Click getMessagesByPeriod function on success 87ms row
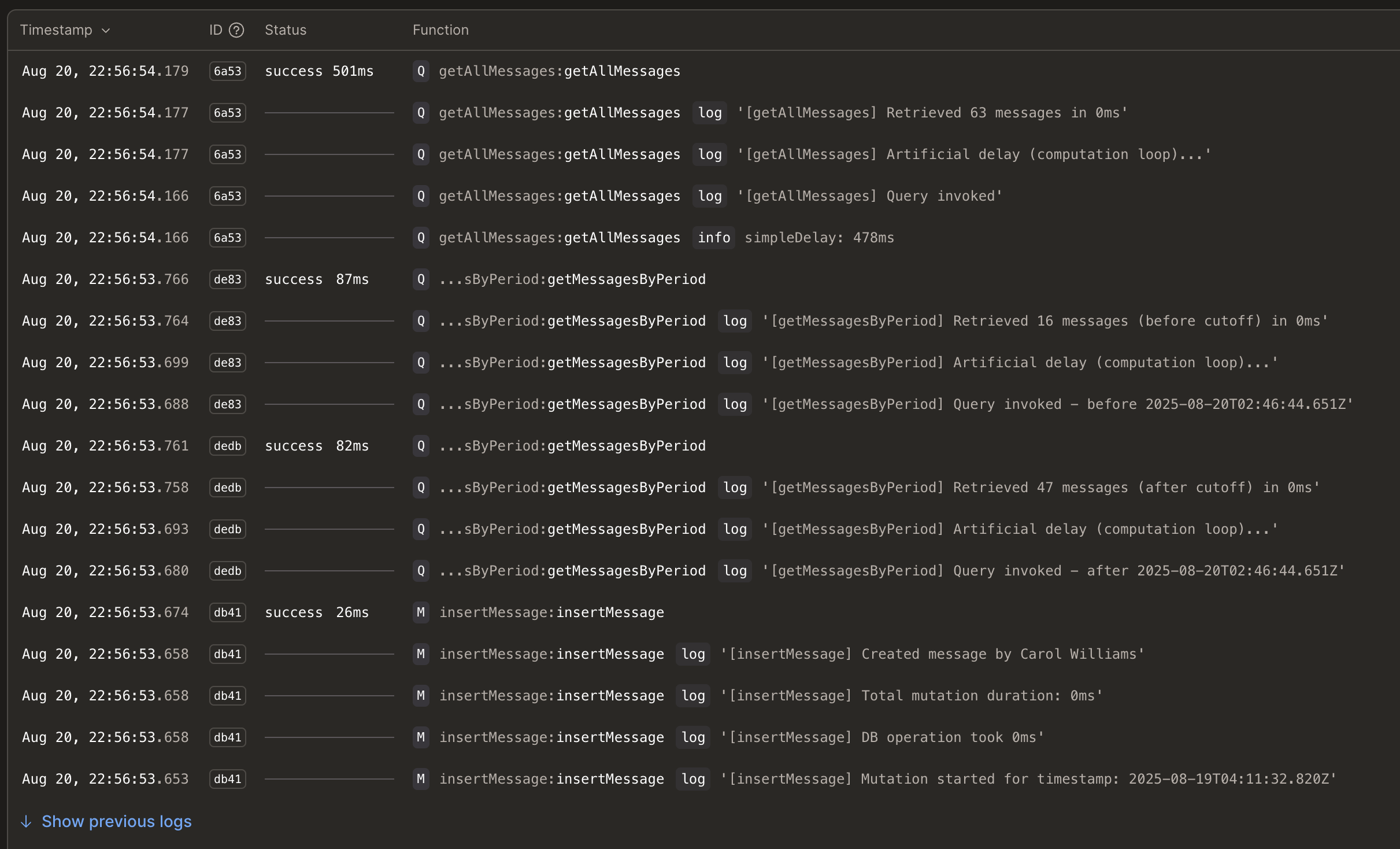The height and width of the screenshot is (849, 1400). pyautogui.click(x=572, y=279)
